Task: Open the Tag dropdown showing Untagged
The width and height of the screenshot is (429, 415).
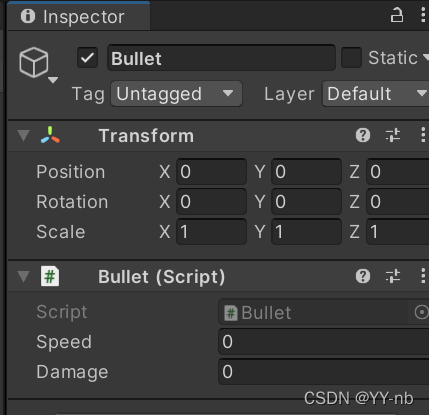Action: [176, 94]
